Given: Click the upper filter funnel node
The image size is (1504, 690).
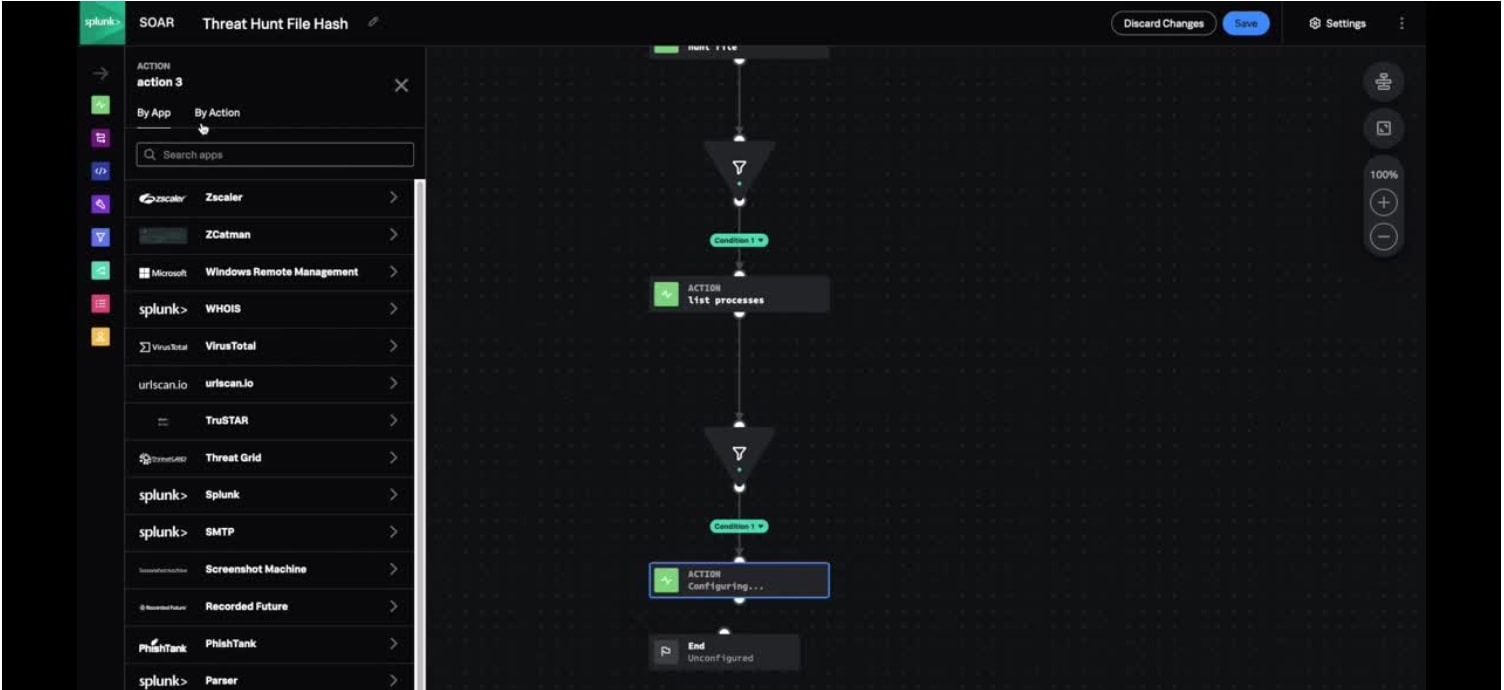Looking at the screenshot, I should [739, 168].
